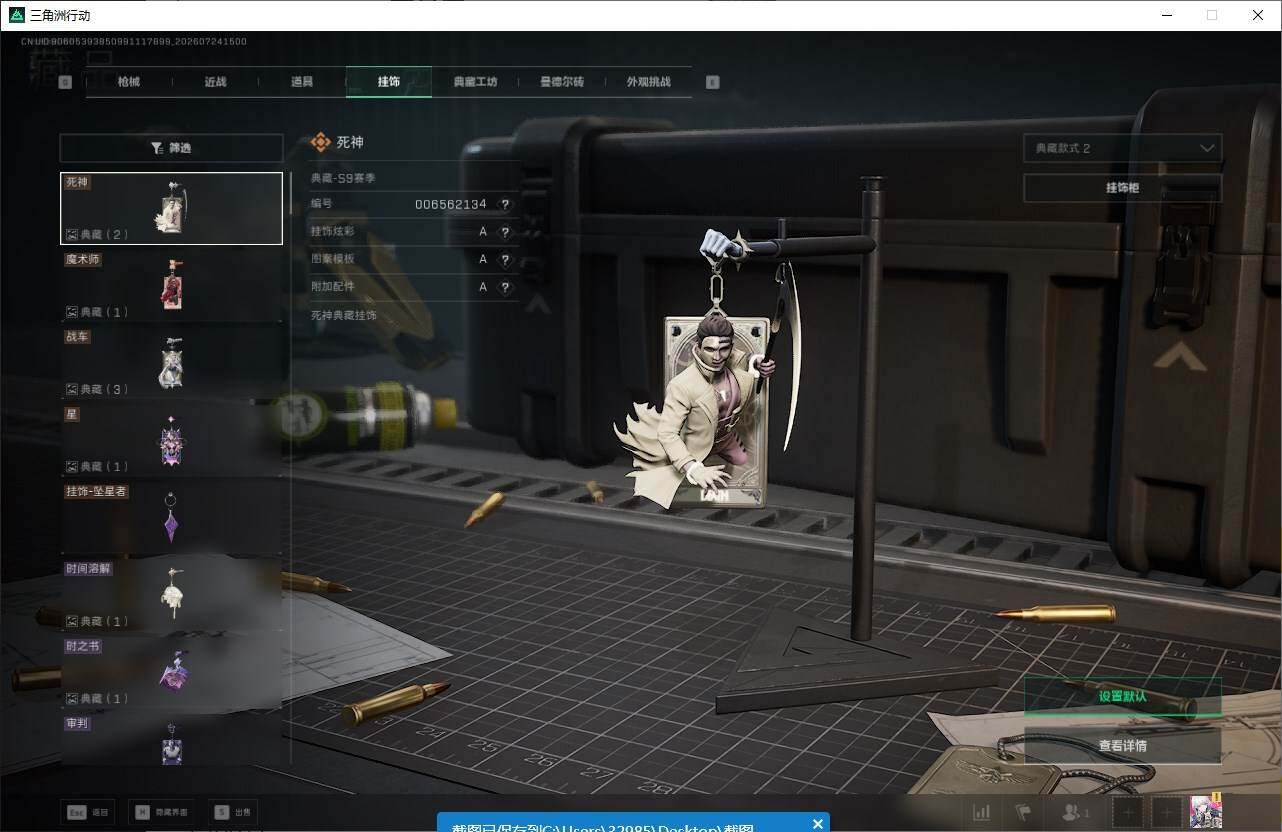Viewport: 1282px width, 832px height.
Task: Click the 典藏 icon on the 星 item
Action: [x=72, y=466]
